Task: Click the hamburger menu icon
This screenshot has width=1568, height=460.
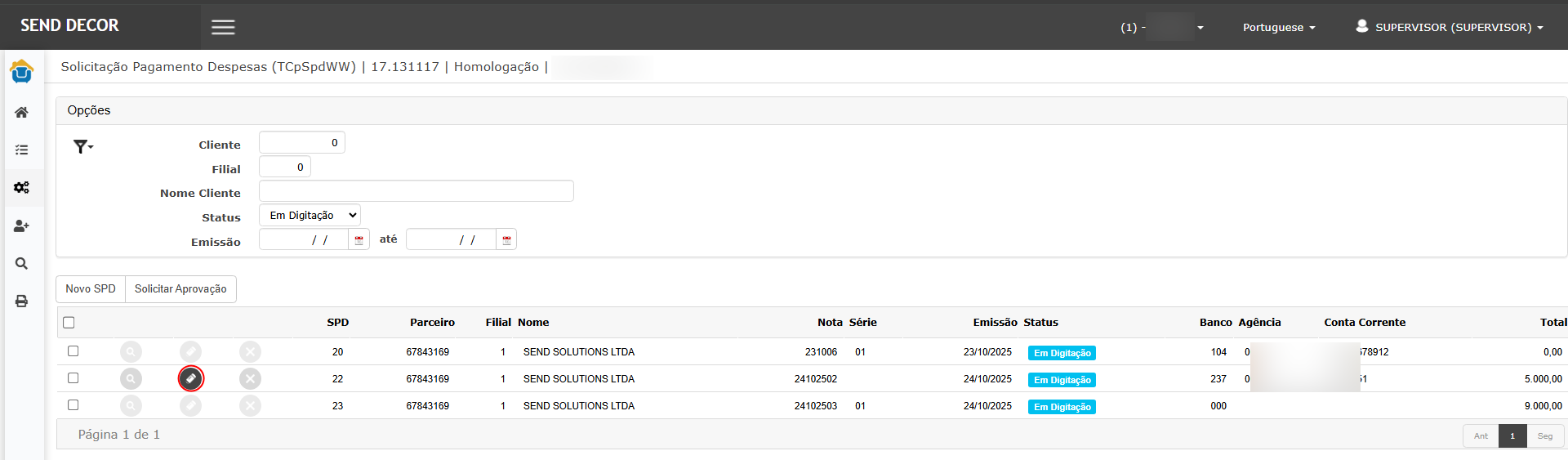Action: coord(223,27)
